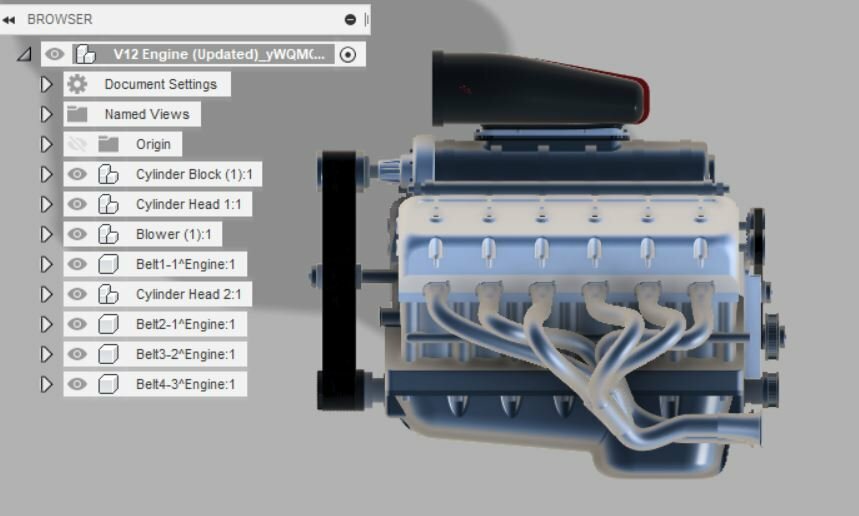Screen dimensions: 859x516
Task: Click the Named Views folder icon
Action: (77, 114)
